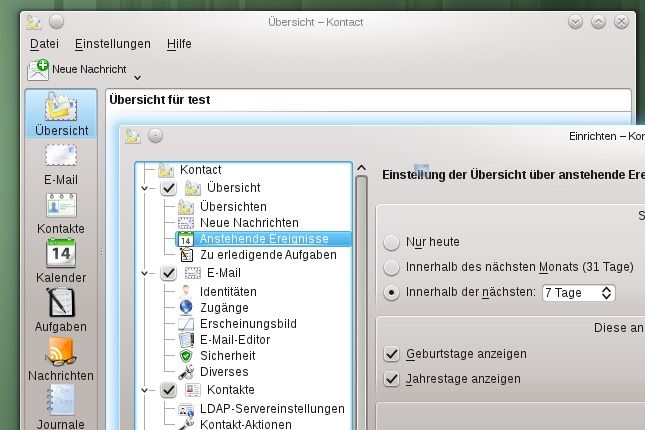
Task: Open the Hilfe menu
Action: pyautogui.click(x=179, y=44)
